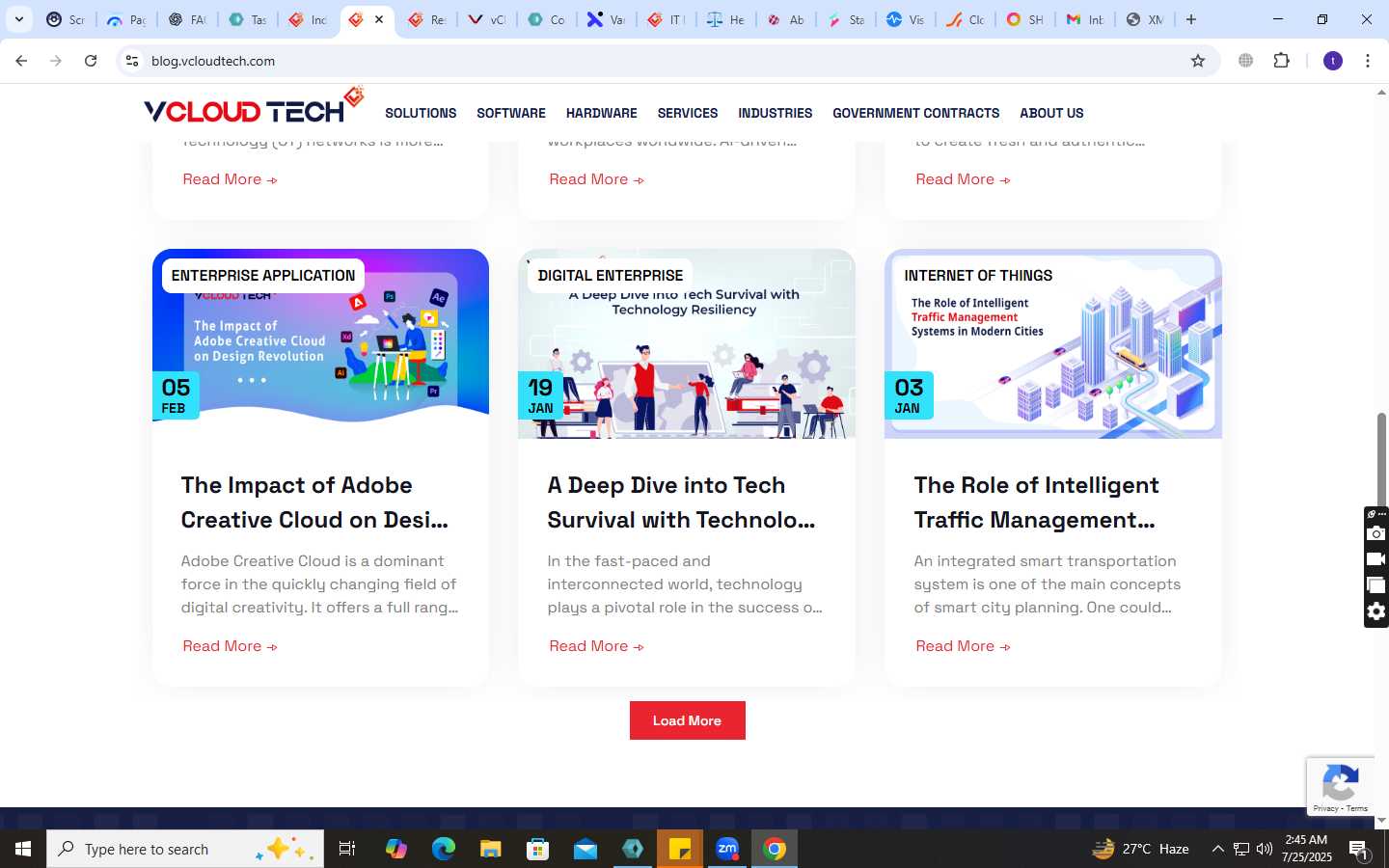
Task: Click the screen capture camera icon
Action: pos(1376,533)
